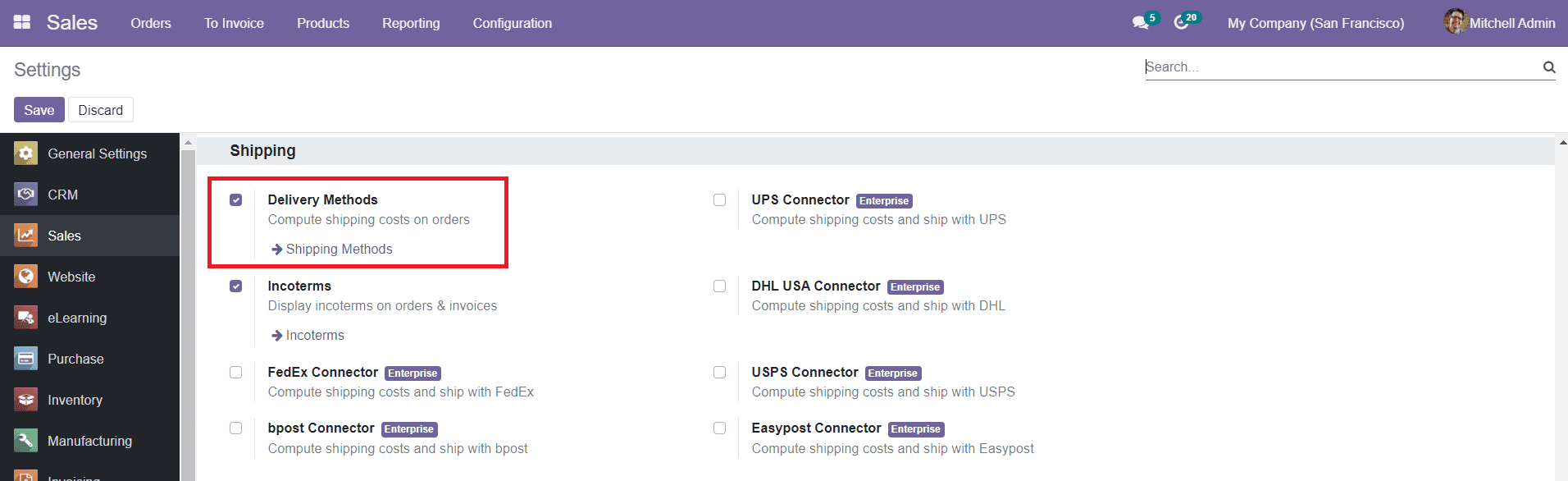Save the settings changes

pos(39,109)
